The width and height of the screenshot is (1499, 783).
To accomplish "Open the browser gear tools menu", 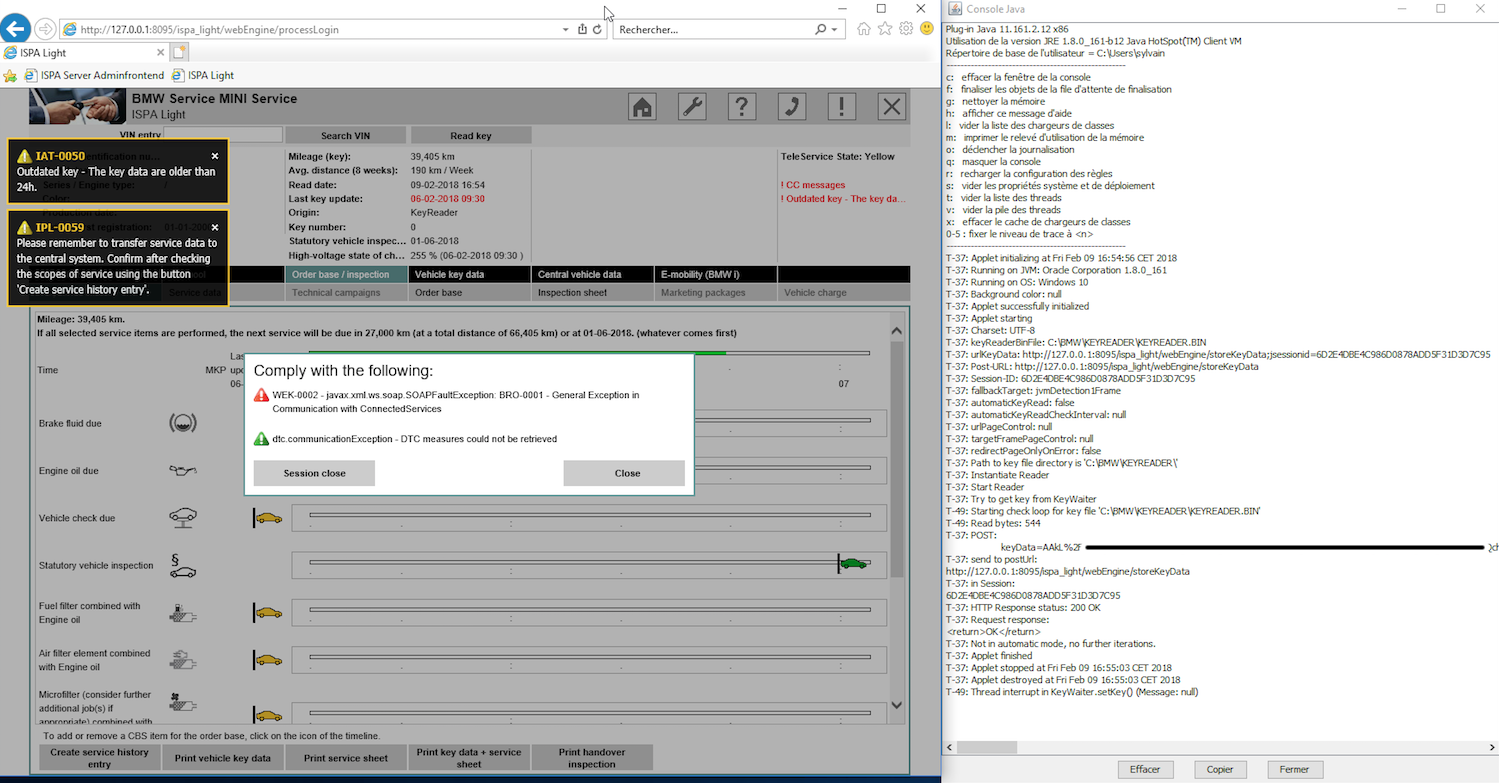I will (906, 29).
